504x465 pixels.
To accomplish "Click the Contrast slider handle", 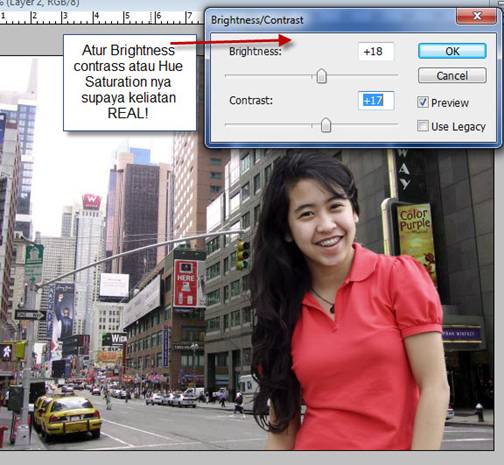I will coord(326,125).
